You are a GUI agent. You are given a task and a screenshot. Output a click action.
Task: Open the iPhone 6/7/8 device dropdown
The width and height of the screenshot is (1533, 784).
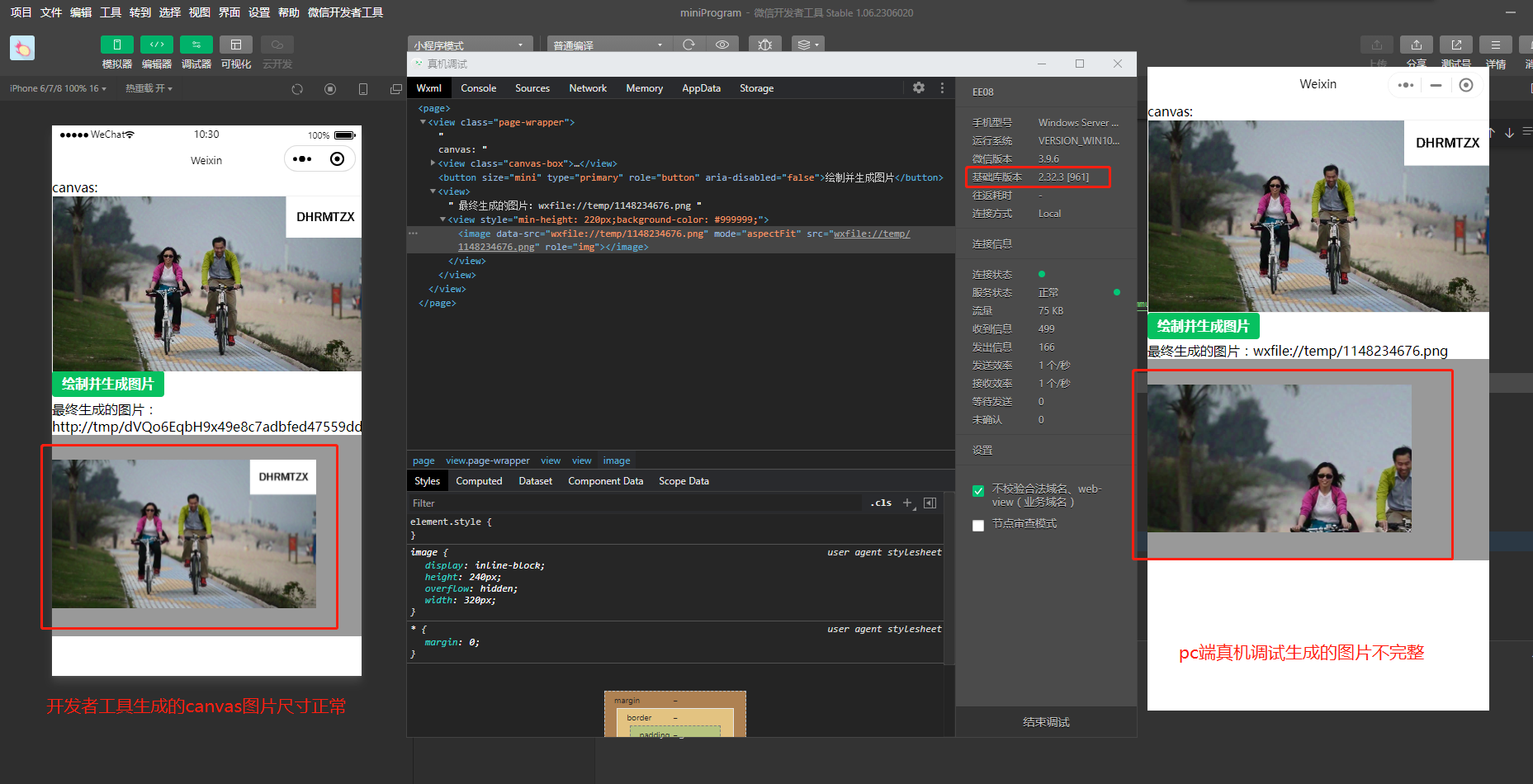point(58,88)
